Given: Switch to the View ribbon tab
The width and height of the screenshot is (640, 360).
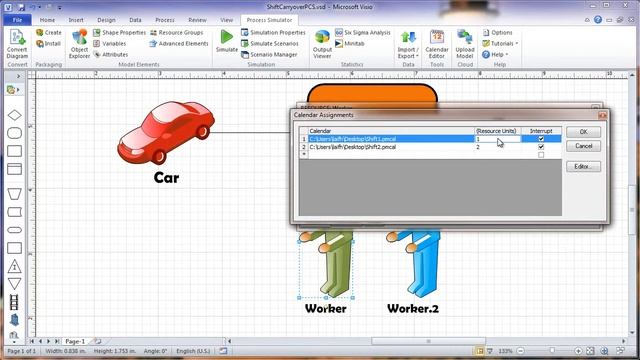Looking at the screenshot, I should click(227, 20).
